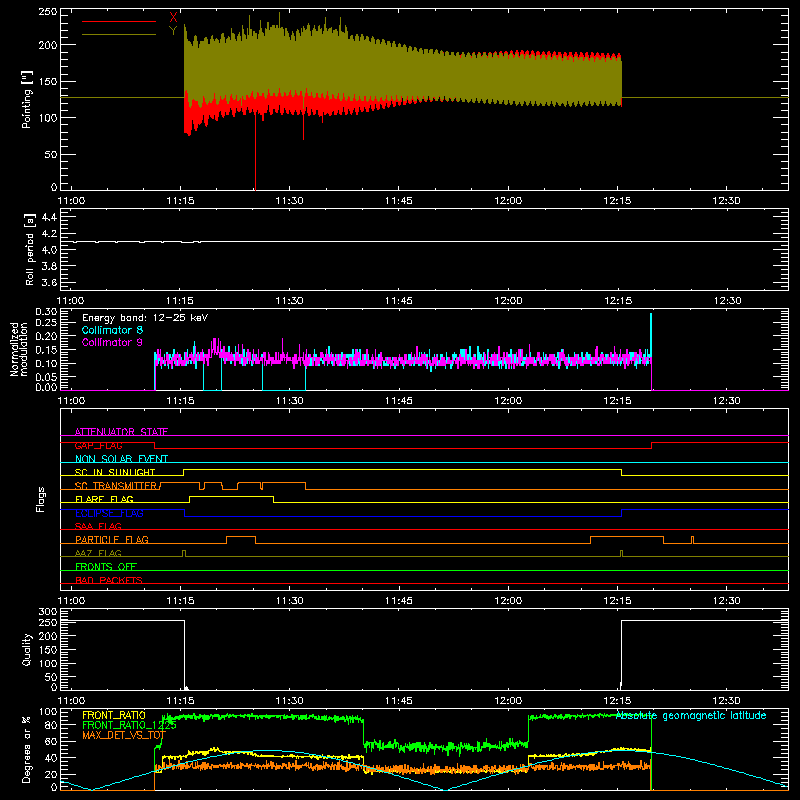Click the SAA_FLAG label

[98, 526]
